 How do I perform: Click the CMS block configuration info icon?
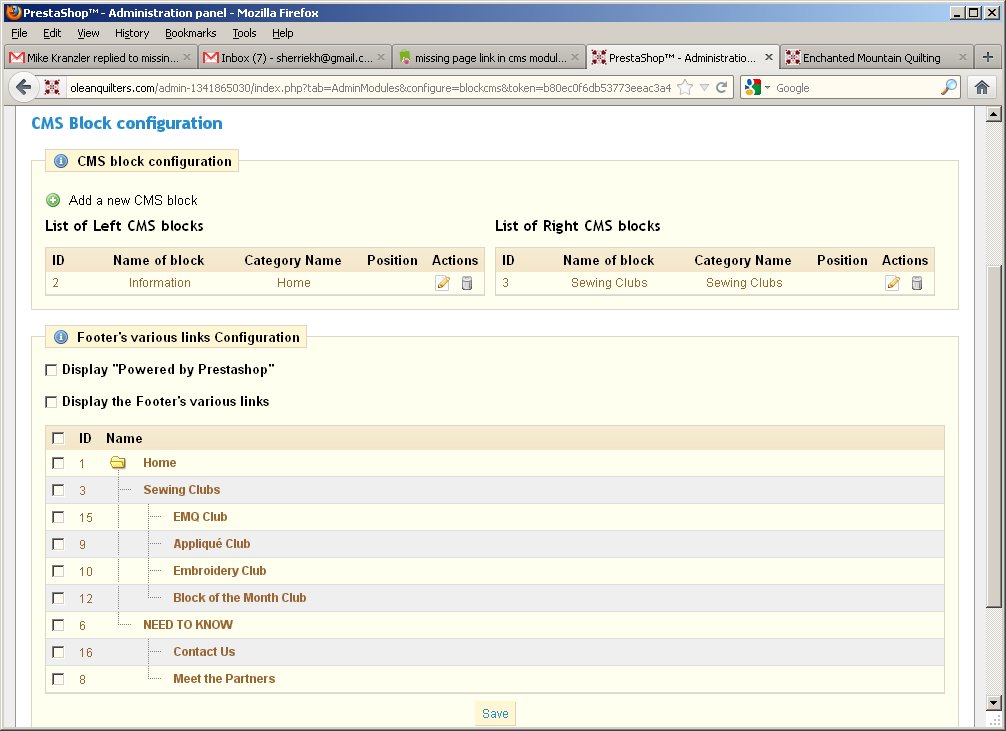[x=61, y=161]
